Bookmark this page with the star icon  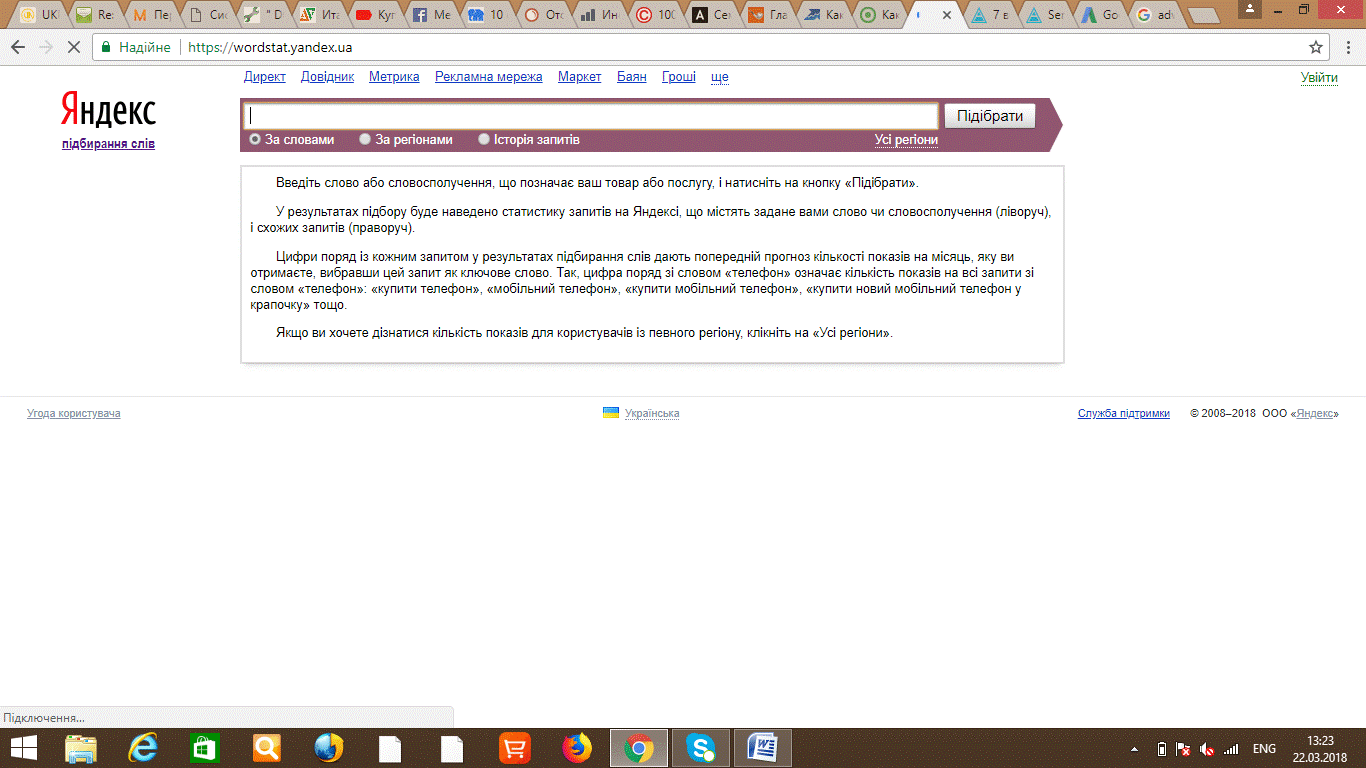pos(1316,47)
